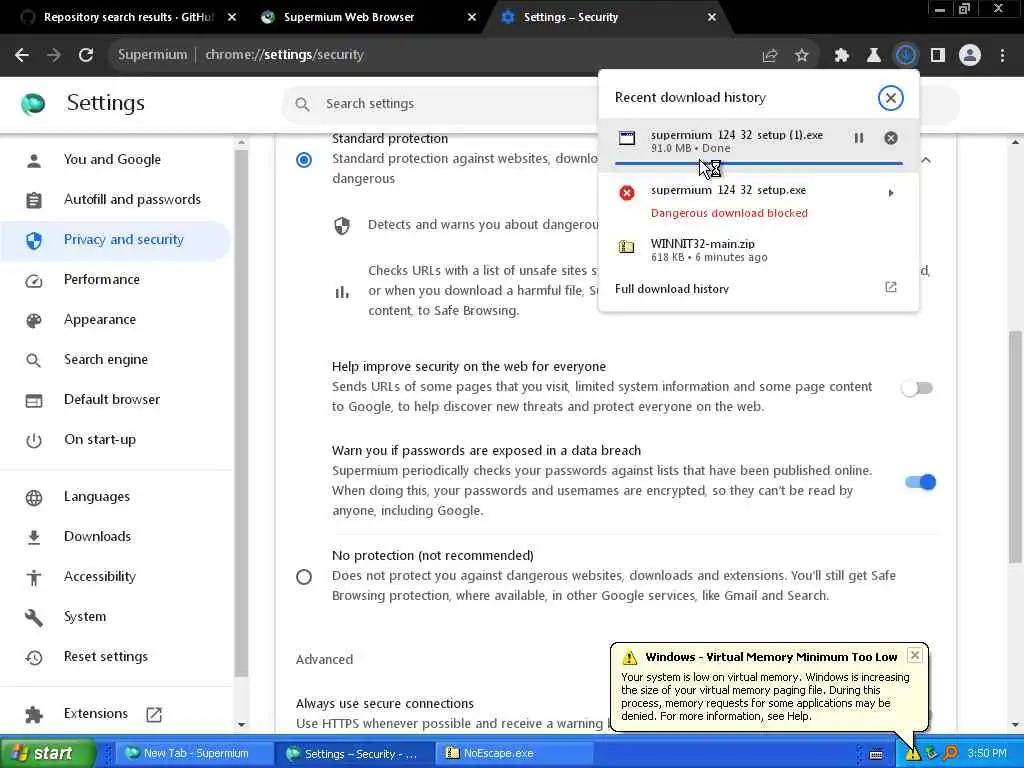
Task: Open the Windows Start menu
Action: (x=48, y=753)
